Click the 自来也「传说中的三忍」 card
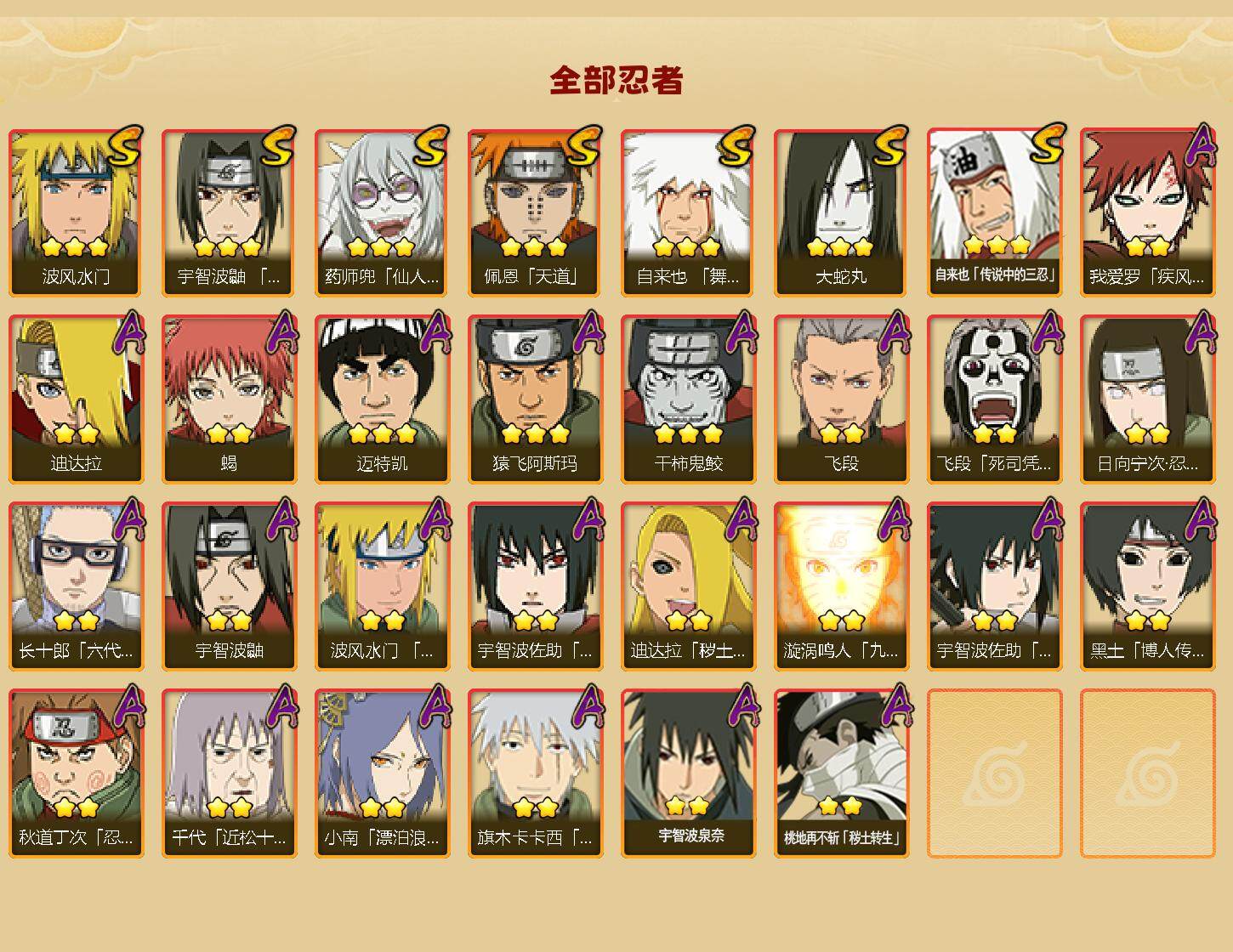 995,212
